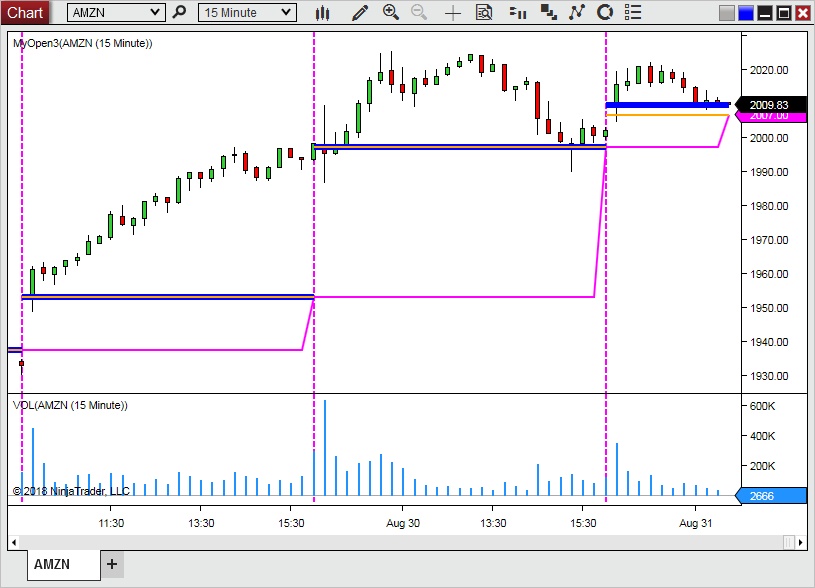
Task: Click the Chart menu label
Action: [24, 12]
